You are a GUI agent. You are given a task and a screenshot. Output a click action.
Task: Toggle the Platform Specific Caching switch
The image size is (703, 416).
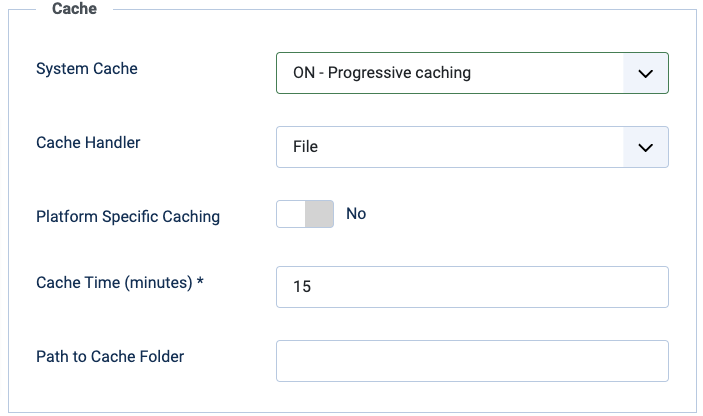pos(305,214)
